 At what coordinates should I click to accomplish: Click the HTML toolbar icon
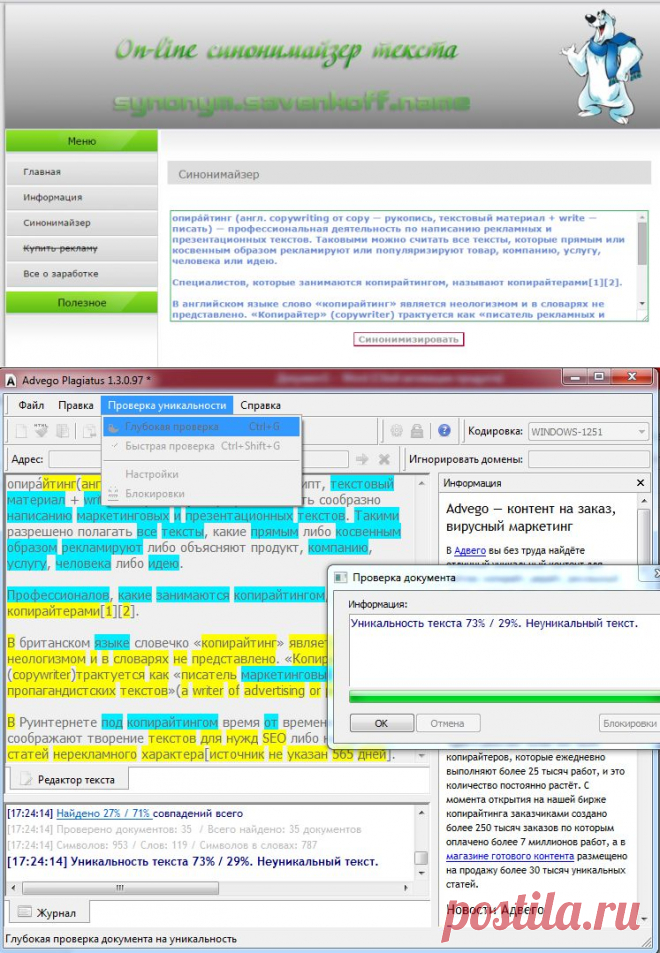click(x=41, y=431)
